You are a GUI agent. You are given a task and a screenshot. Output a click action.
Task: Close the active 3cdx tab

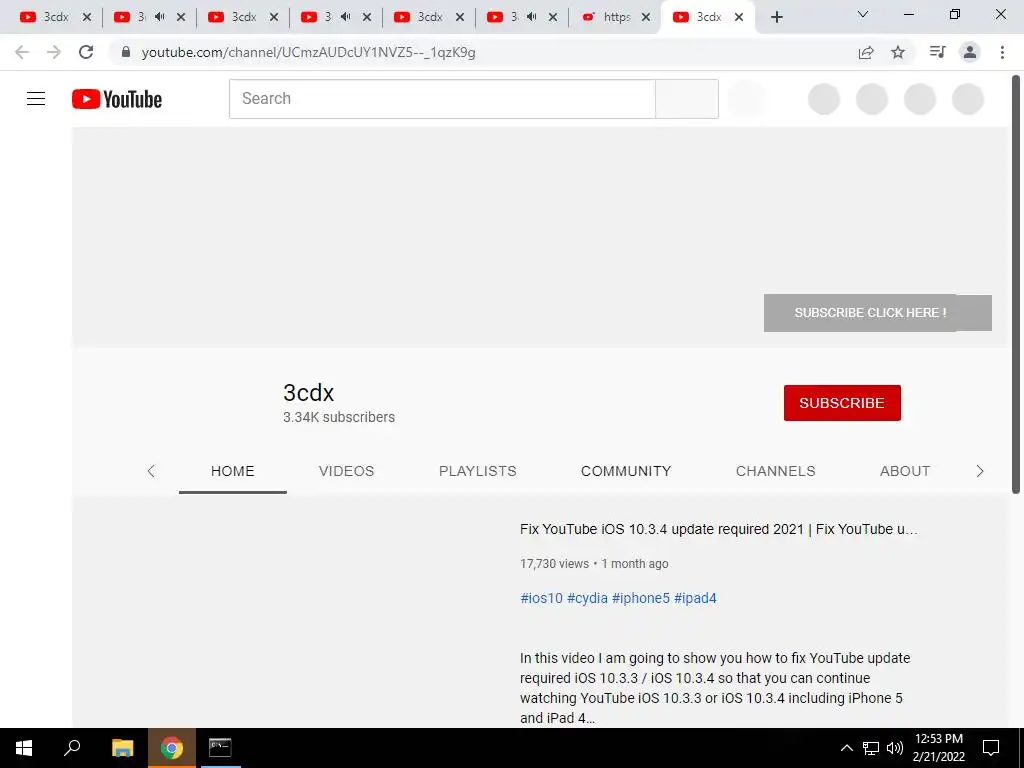pos(739,17)
